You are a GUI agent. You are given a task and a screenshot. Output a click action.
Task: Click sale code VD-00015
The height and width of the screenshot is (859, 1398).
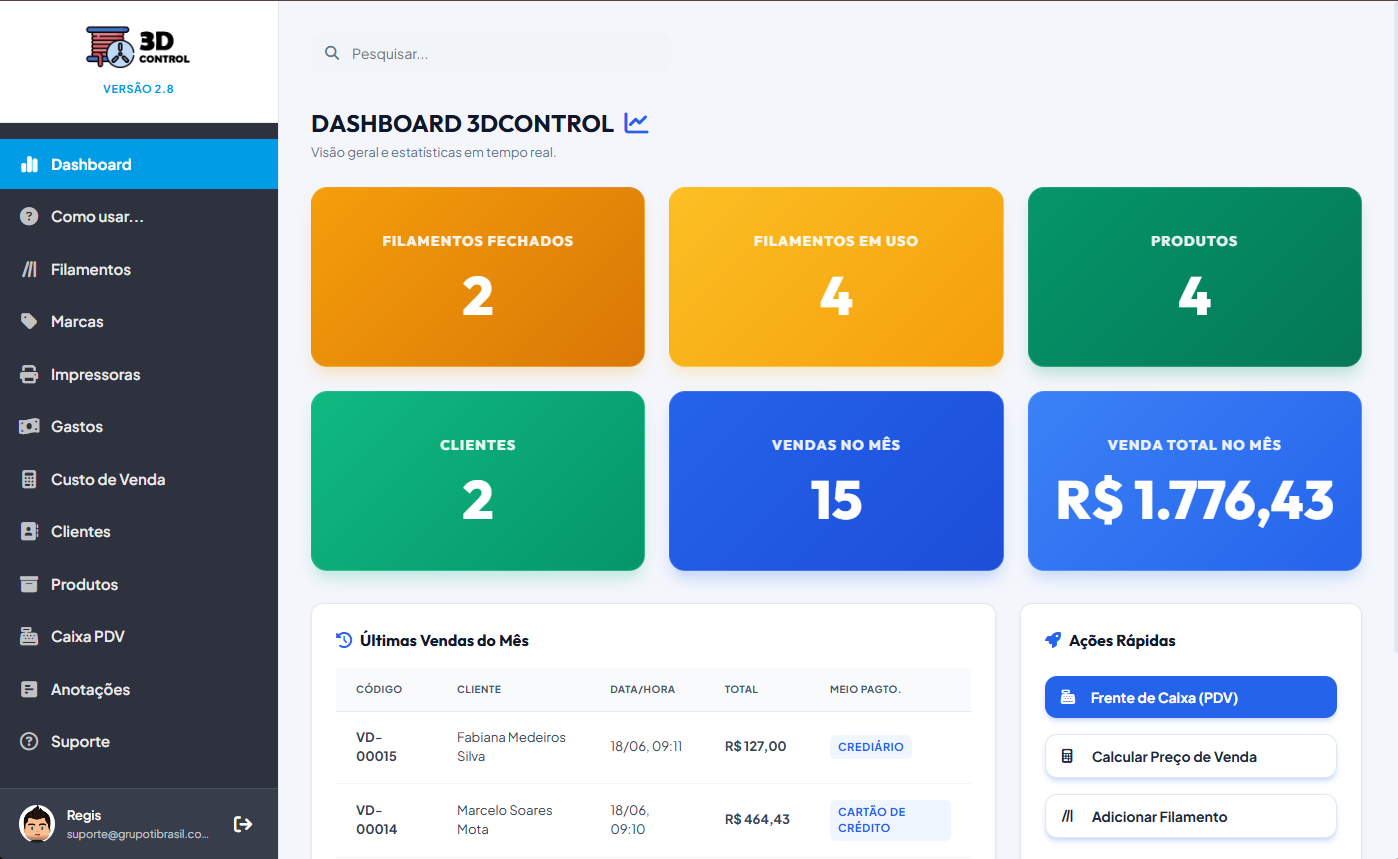coord(377,747)
